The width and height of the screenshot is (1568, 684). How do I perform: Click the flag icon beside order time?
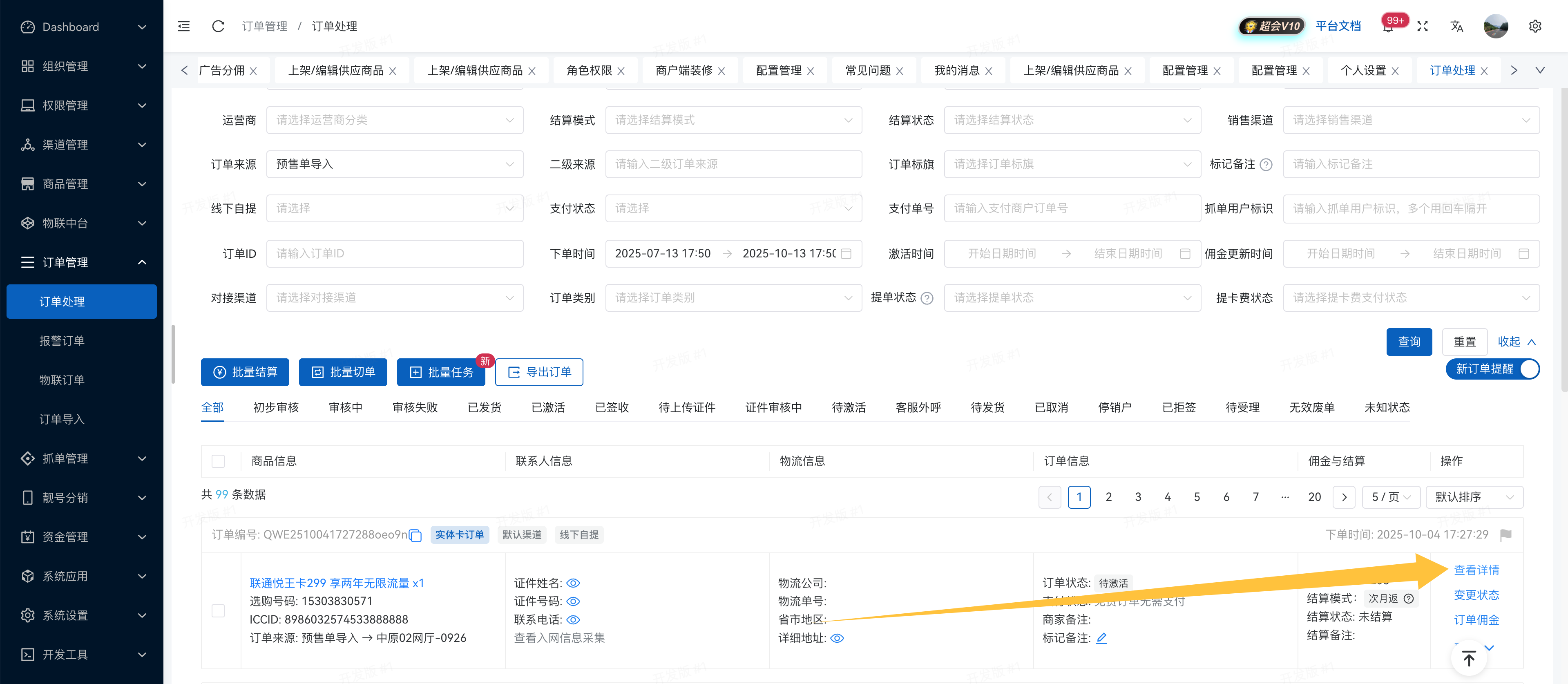tap(1506, 535)
